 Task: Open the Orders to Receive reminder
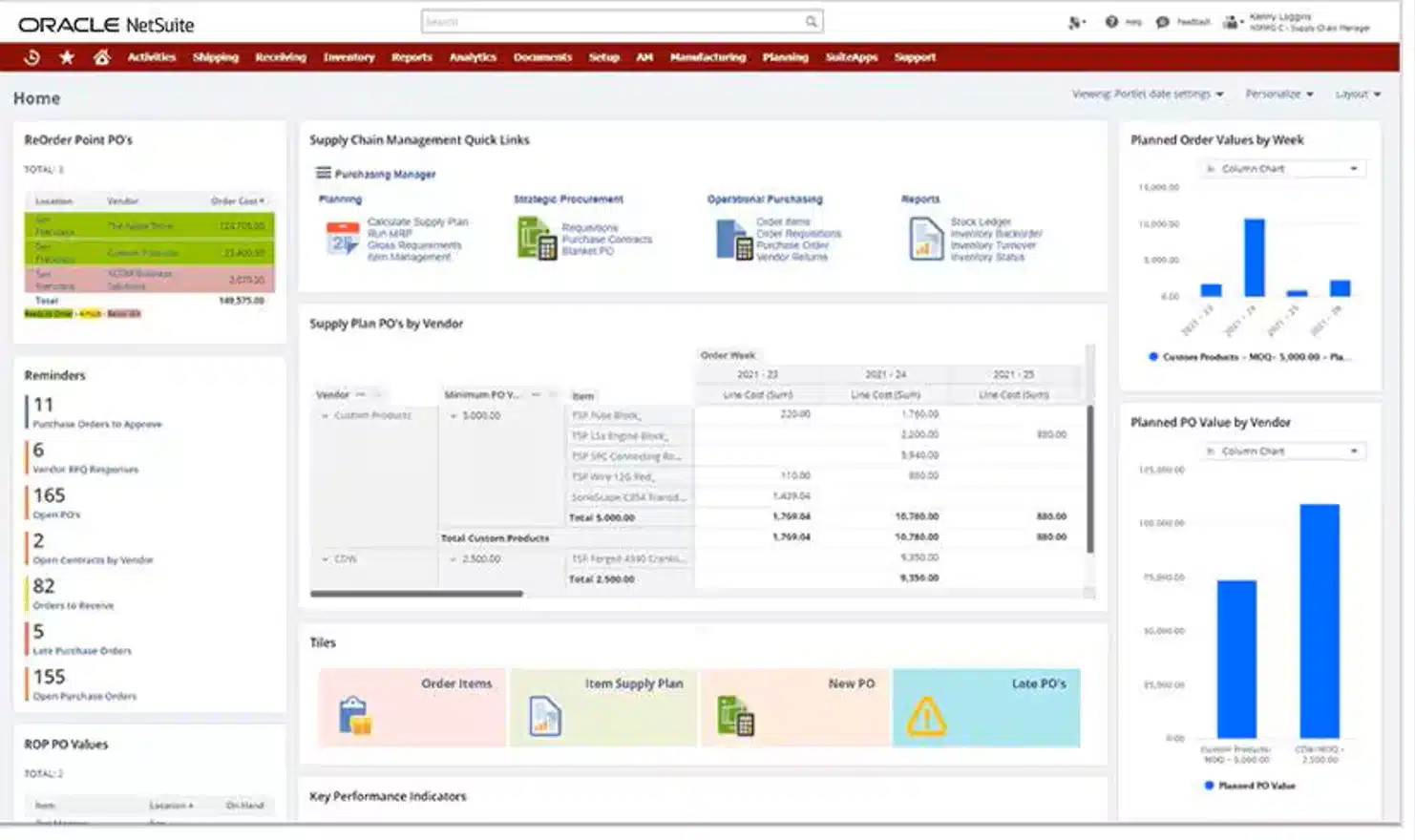[73, 605]
